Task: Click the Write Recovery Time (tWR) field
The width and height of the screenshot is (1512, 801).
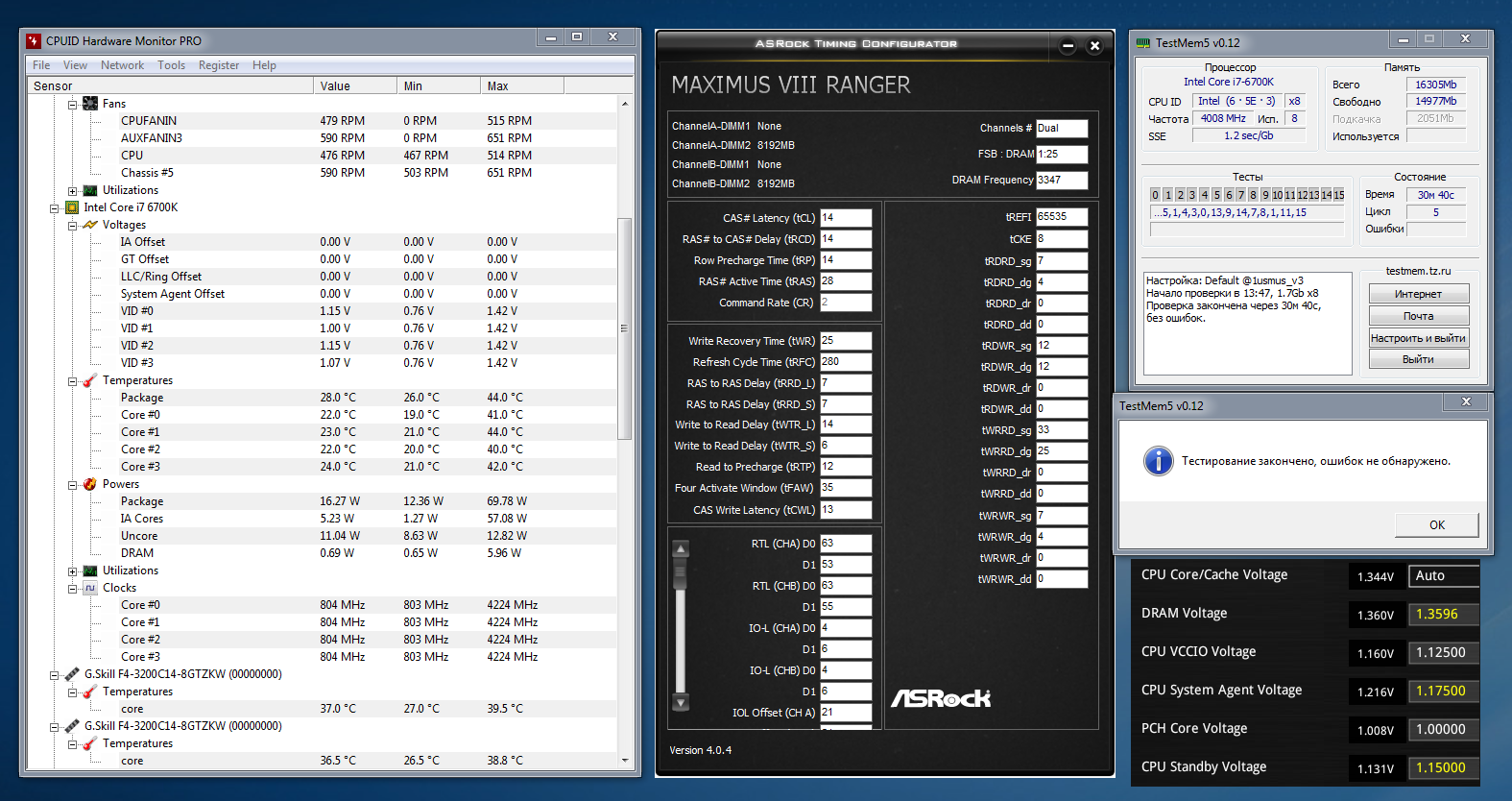Action: [845, 341]
